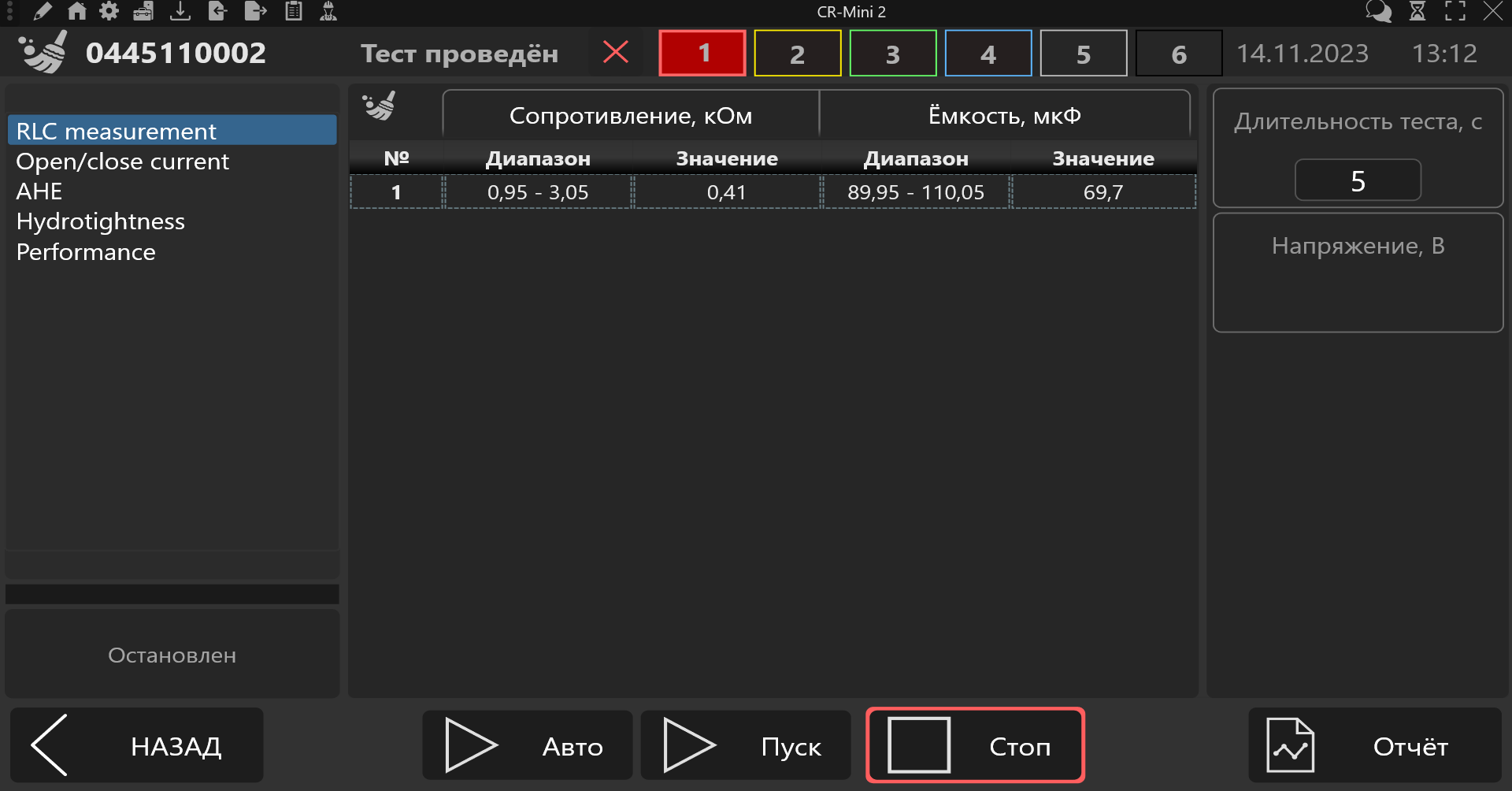Click resistance value cell 0,41
This screenshot has height=791, width=1512.
pos(727,192)
